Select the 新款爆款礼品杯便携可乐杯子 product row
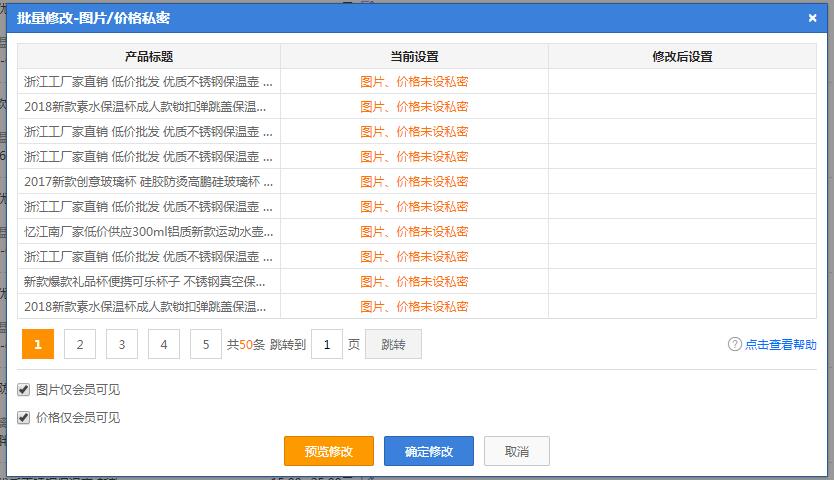 (x=416, y=282)
